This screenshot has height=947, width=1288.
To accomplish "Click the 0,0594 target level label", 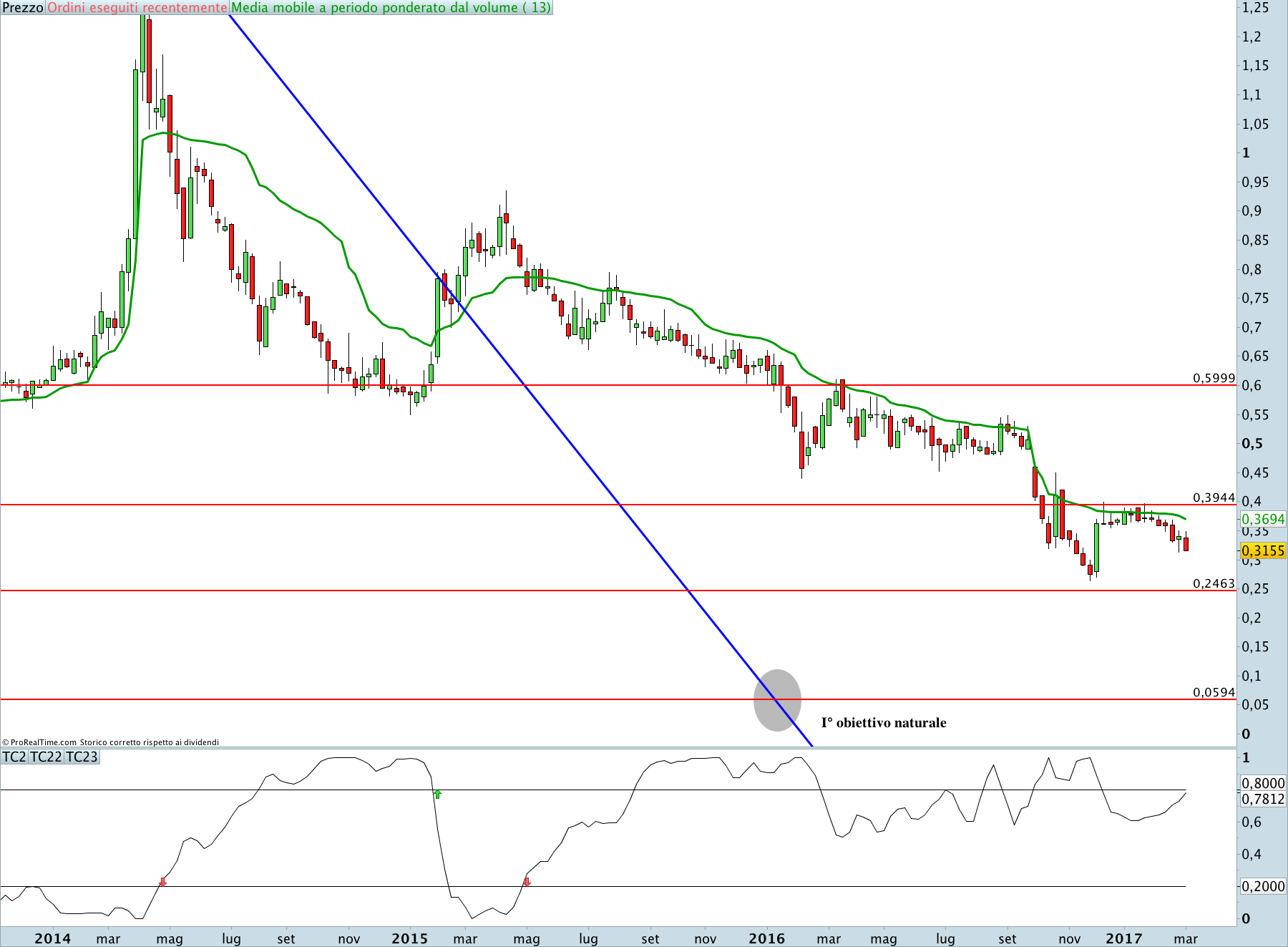I will pyautogui.click(x=1214, y=692).
